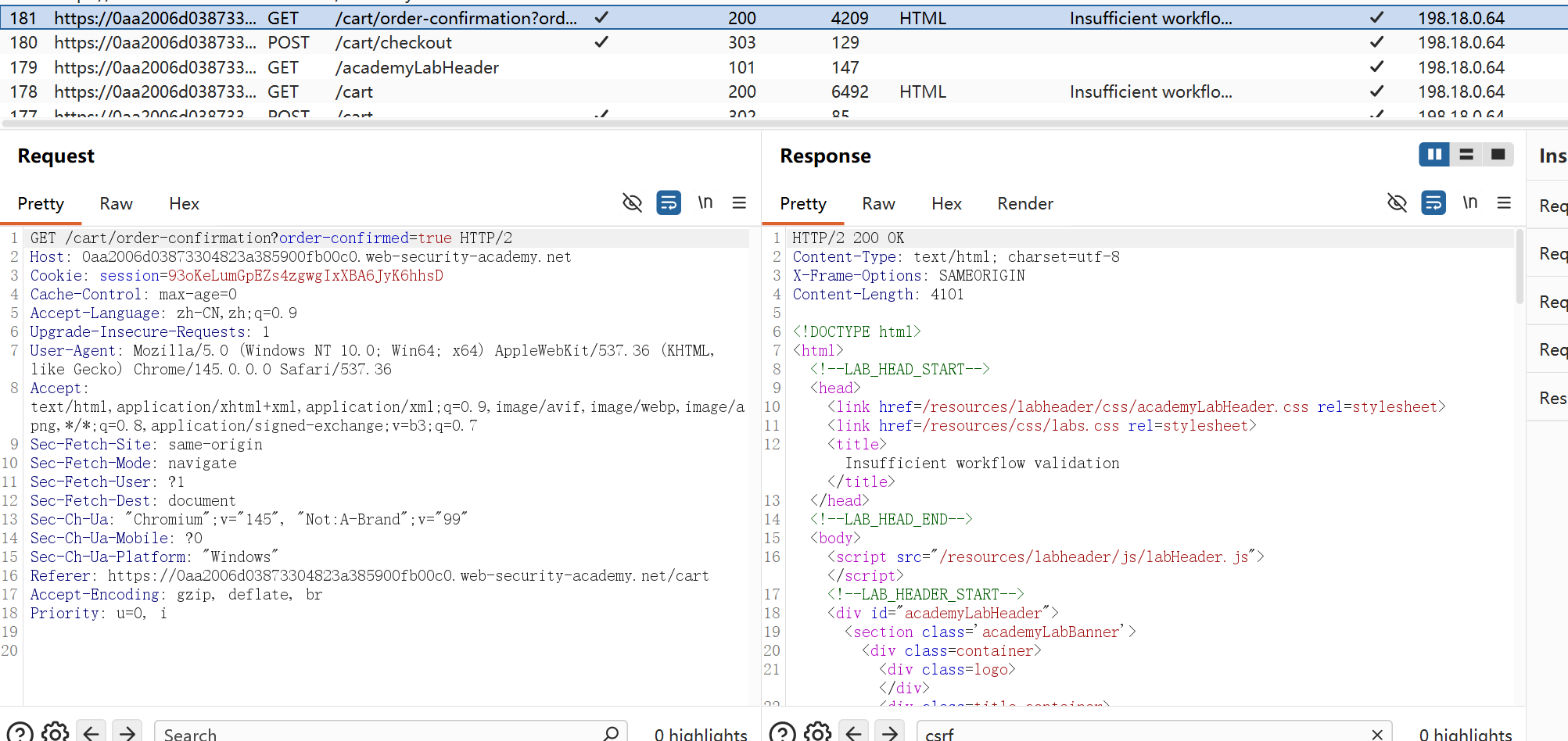Open help icon below the Request editor
Image resolution: width=1568 pixels, height=741 pixels.
(20, 732)
